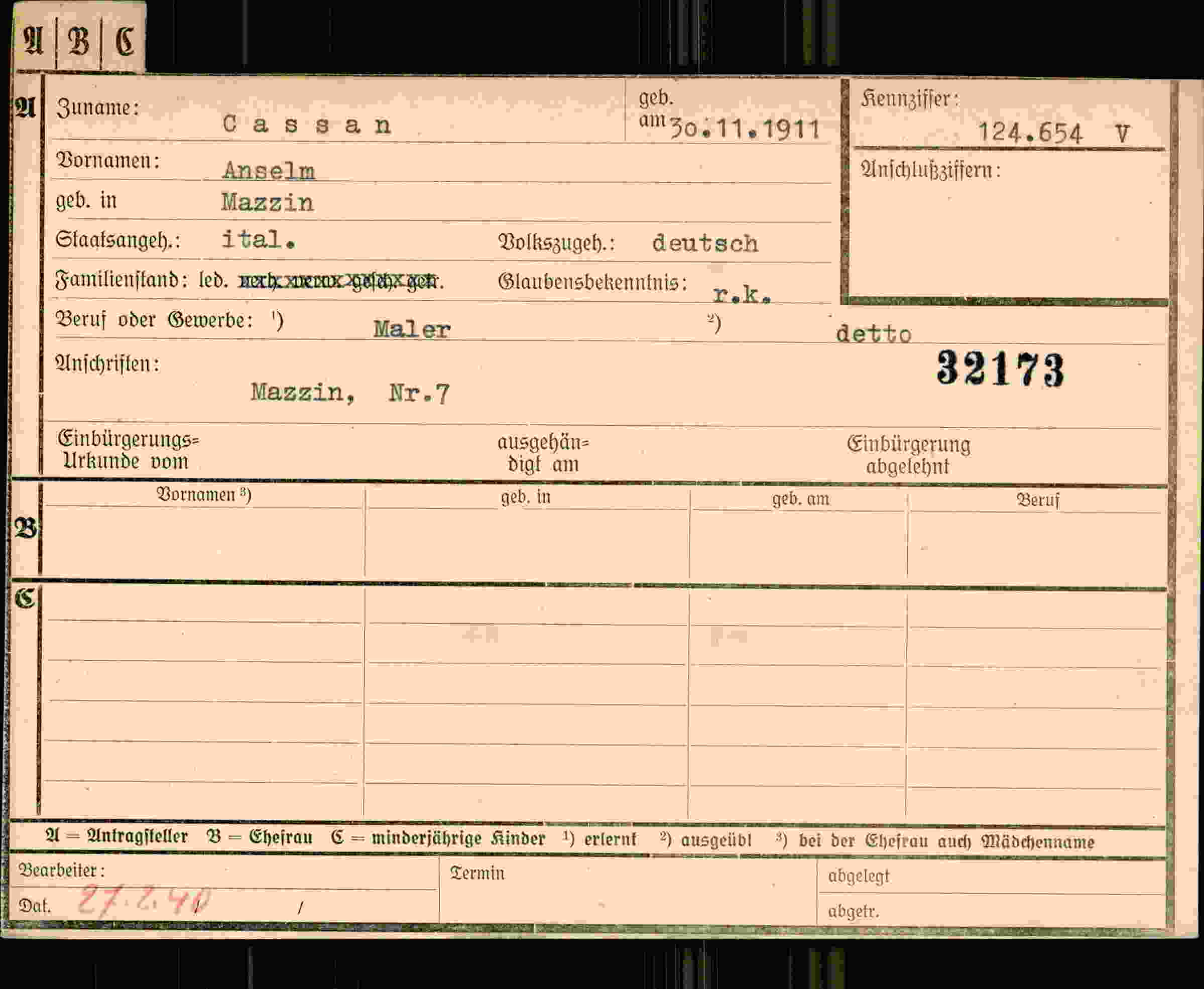The width and height of the screenshot is (1204, 989).
Task: Click the 'ausgehändigt am' label
Action: click(x=543, y=453)
